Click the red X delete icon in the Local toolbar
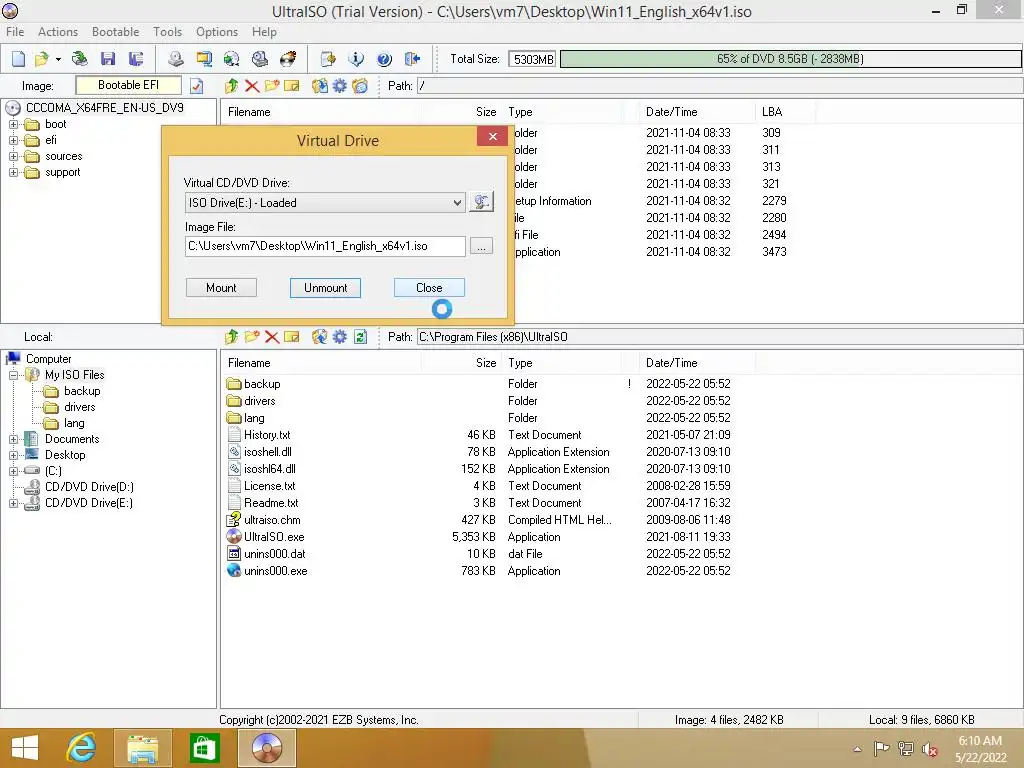 pos(272,337)
